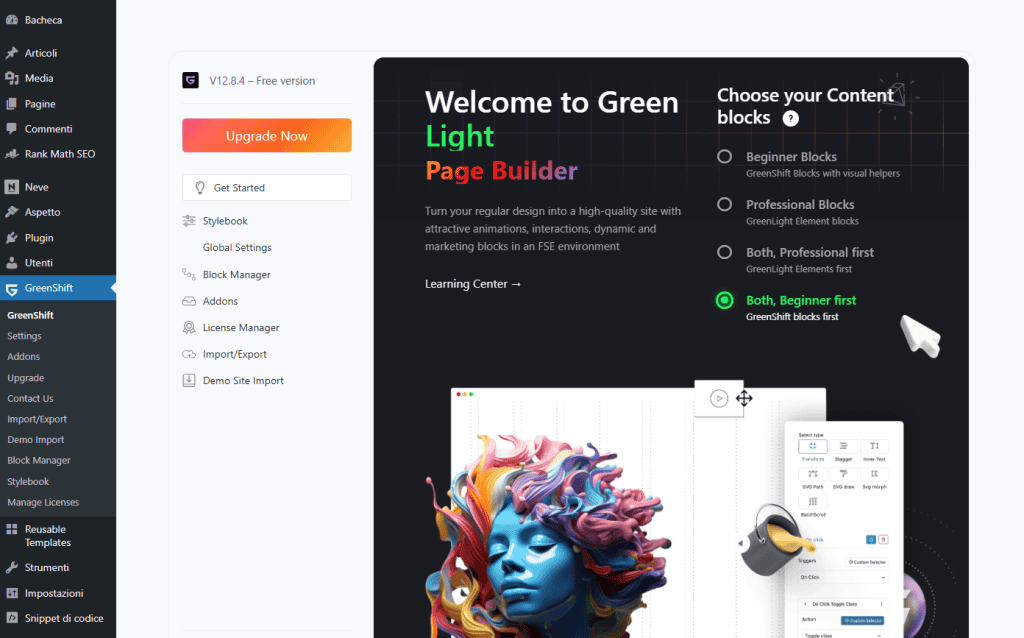
Task: Click the Reusable Templates grid icon
Action: pos(12,530)
